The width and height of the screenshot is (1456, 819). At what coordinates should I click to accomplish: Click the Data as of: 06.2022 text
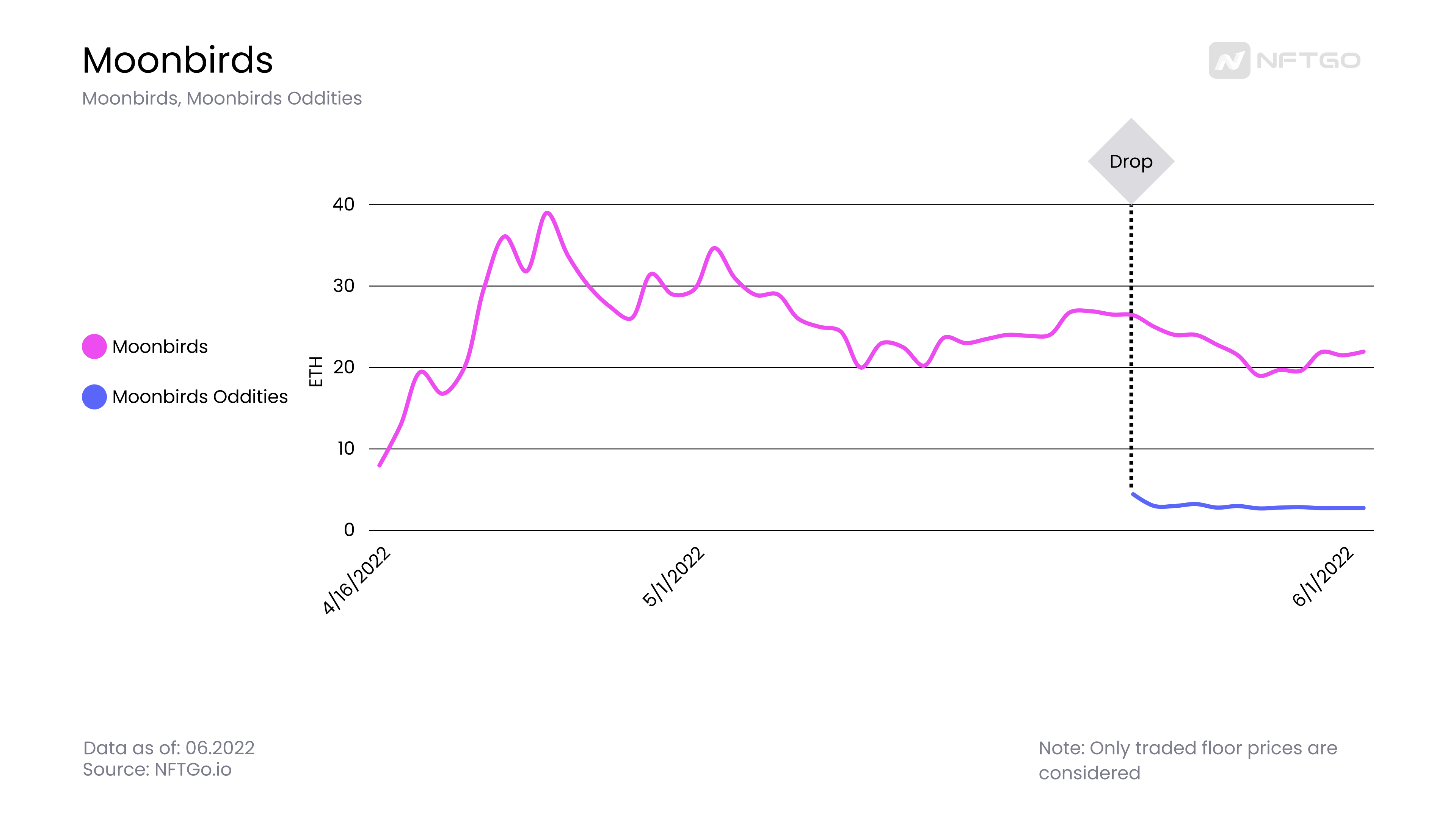tap(168, 748)
